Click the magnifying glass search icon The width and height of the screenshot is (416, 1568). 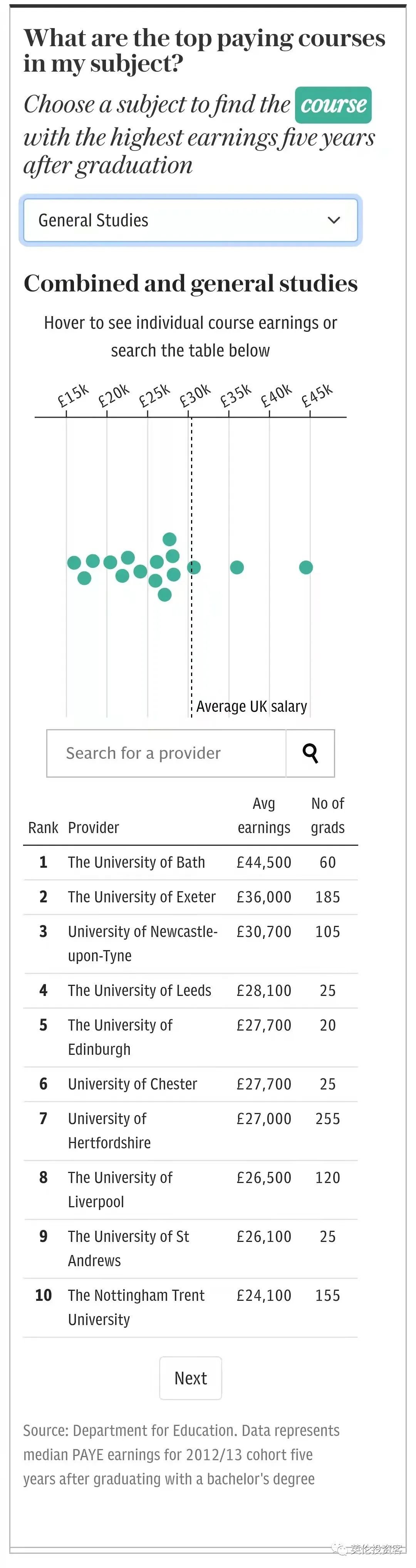[x=310, y=753]
